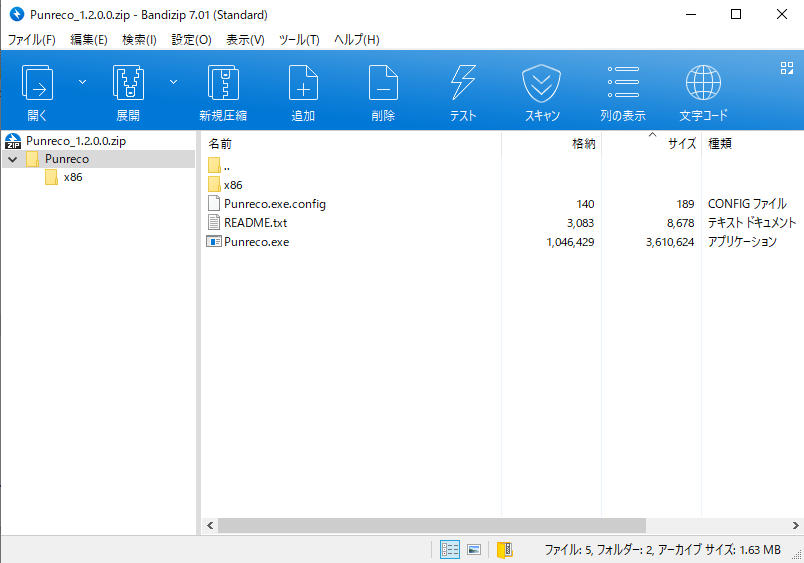This screenshot has width=804, height=563.
Task: Select x86 folder in the tree pane
Action: 73,177
